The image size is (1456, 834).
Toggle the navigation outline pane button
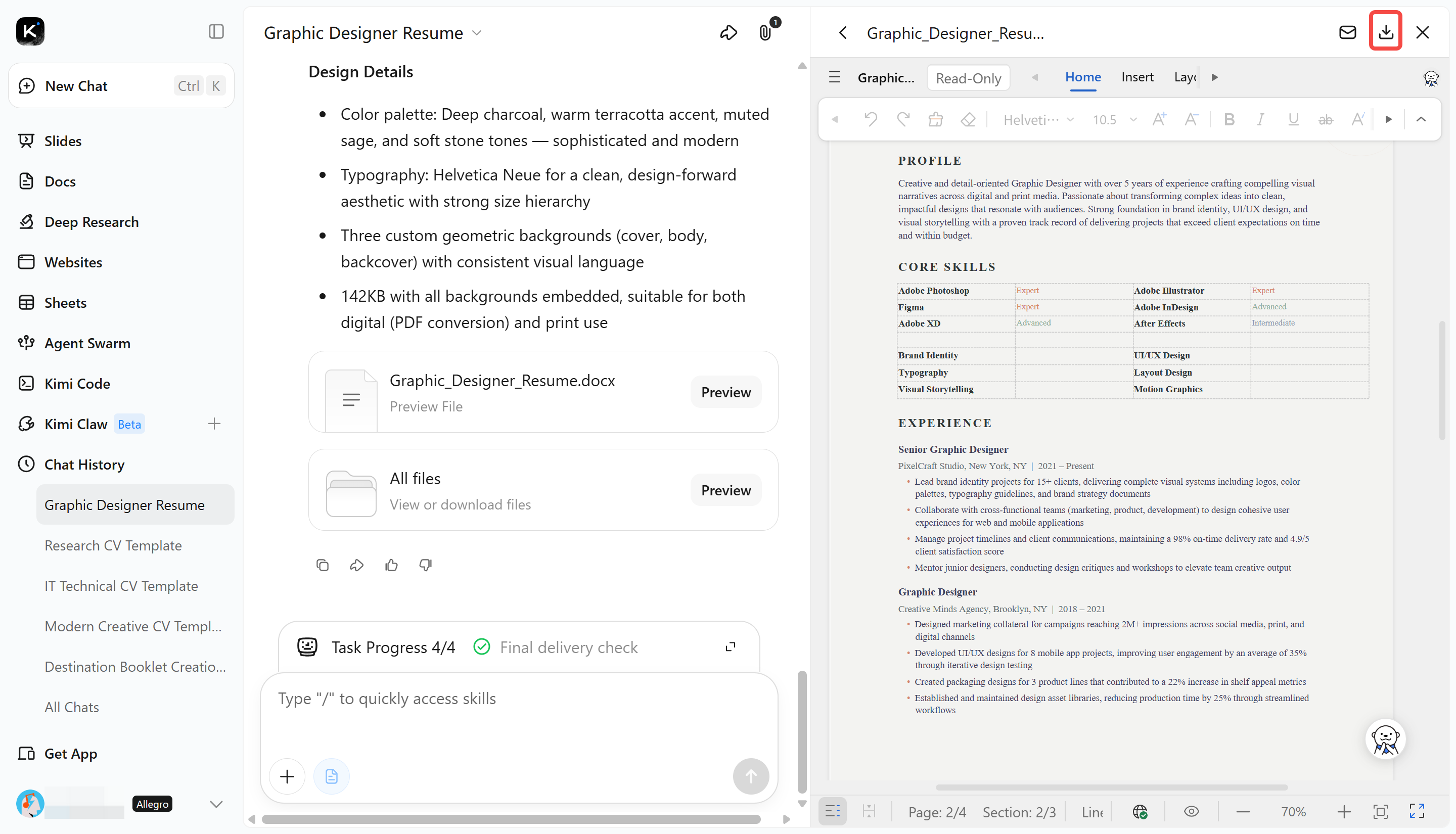[832, 812]
